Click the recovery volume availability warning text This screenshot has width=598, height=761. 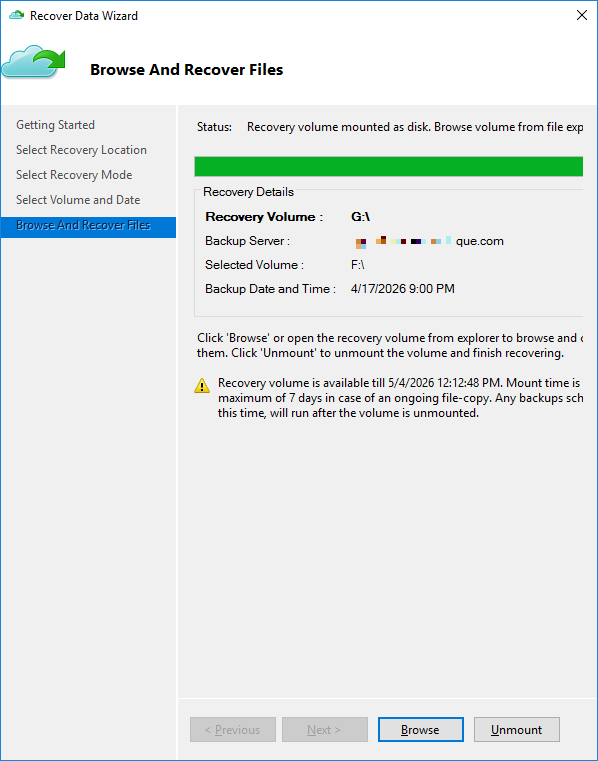pos(400,398)
